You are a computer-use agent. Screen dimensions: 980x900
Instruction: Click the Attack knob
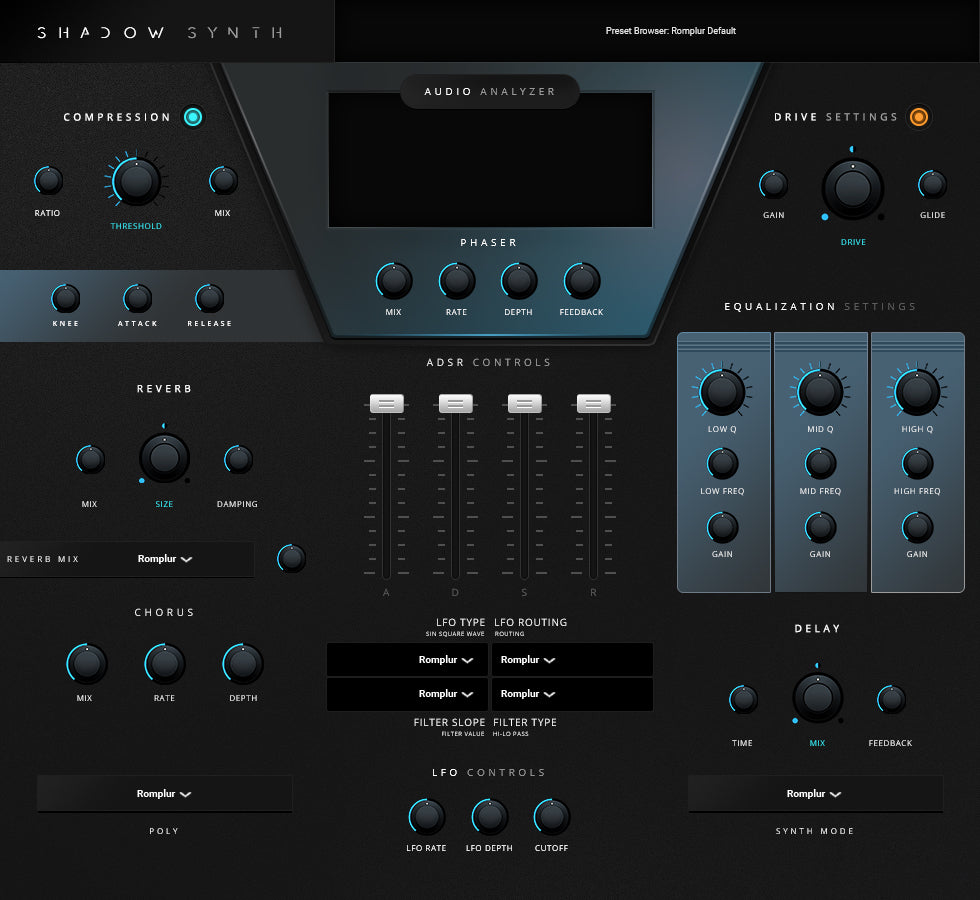(138, 299)
